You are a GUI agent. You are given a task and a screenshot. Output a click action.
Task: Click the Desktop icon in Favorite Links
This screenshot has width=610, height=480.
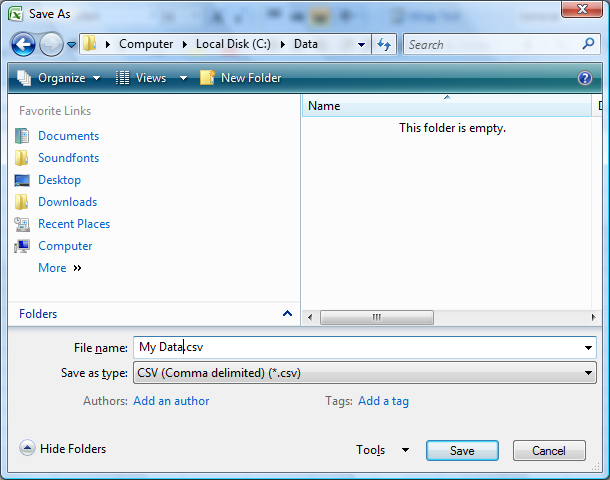(22, 180)
